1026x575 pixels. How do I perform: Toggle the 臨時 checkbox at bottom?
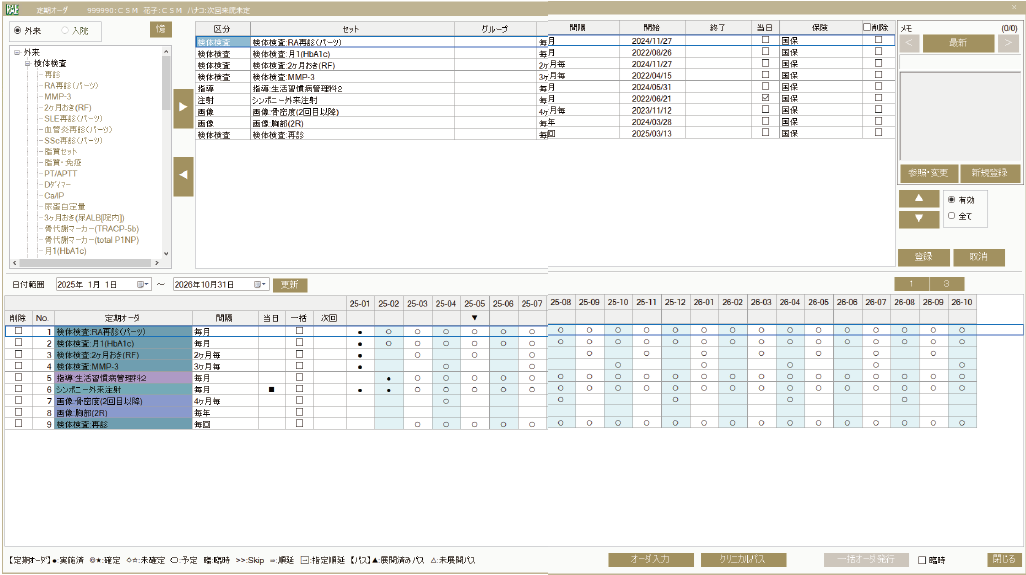click(x=922, y=560)
